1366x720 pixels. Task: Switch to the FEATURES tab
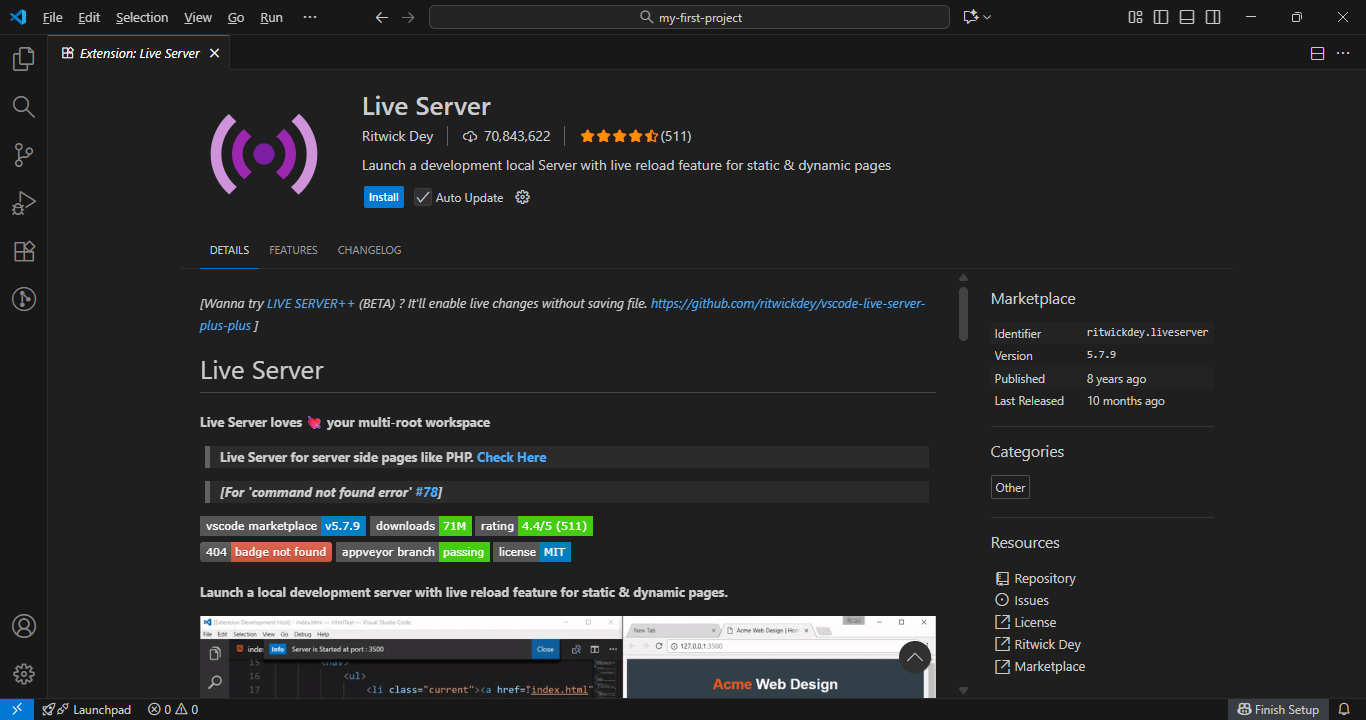(x=293, y=250)
